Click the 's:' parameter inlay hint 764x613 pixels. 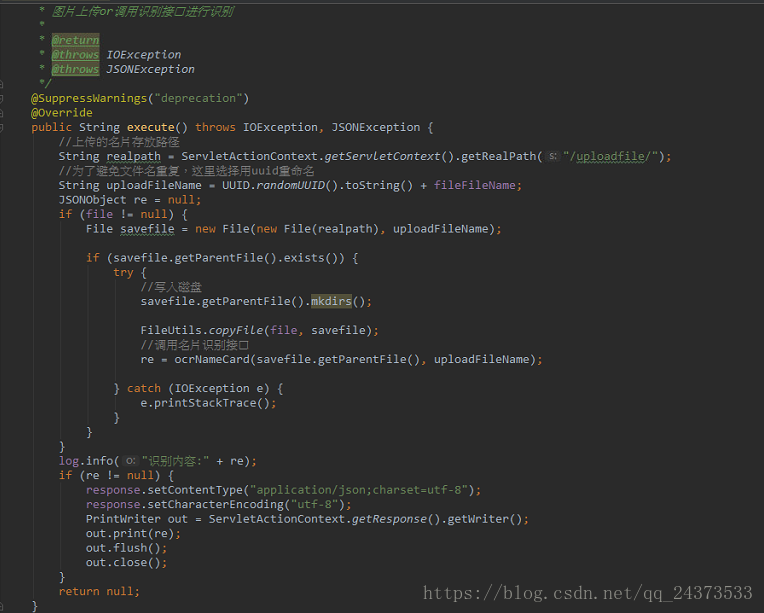point(553,156)
